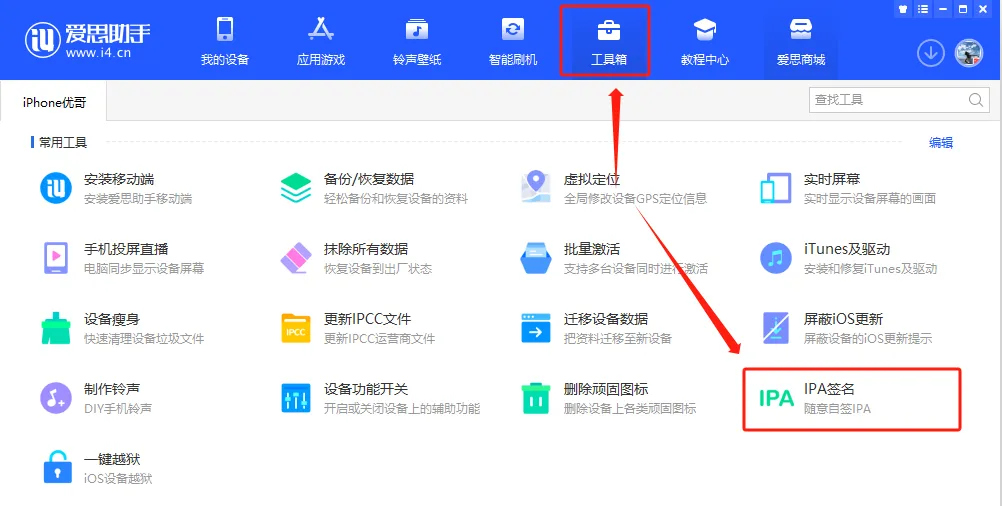Open the 我的设备 phone icon
This screenshot has height=506, width=1002.
click(x=225, y=29)
